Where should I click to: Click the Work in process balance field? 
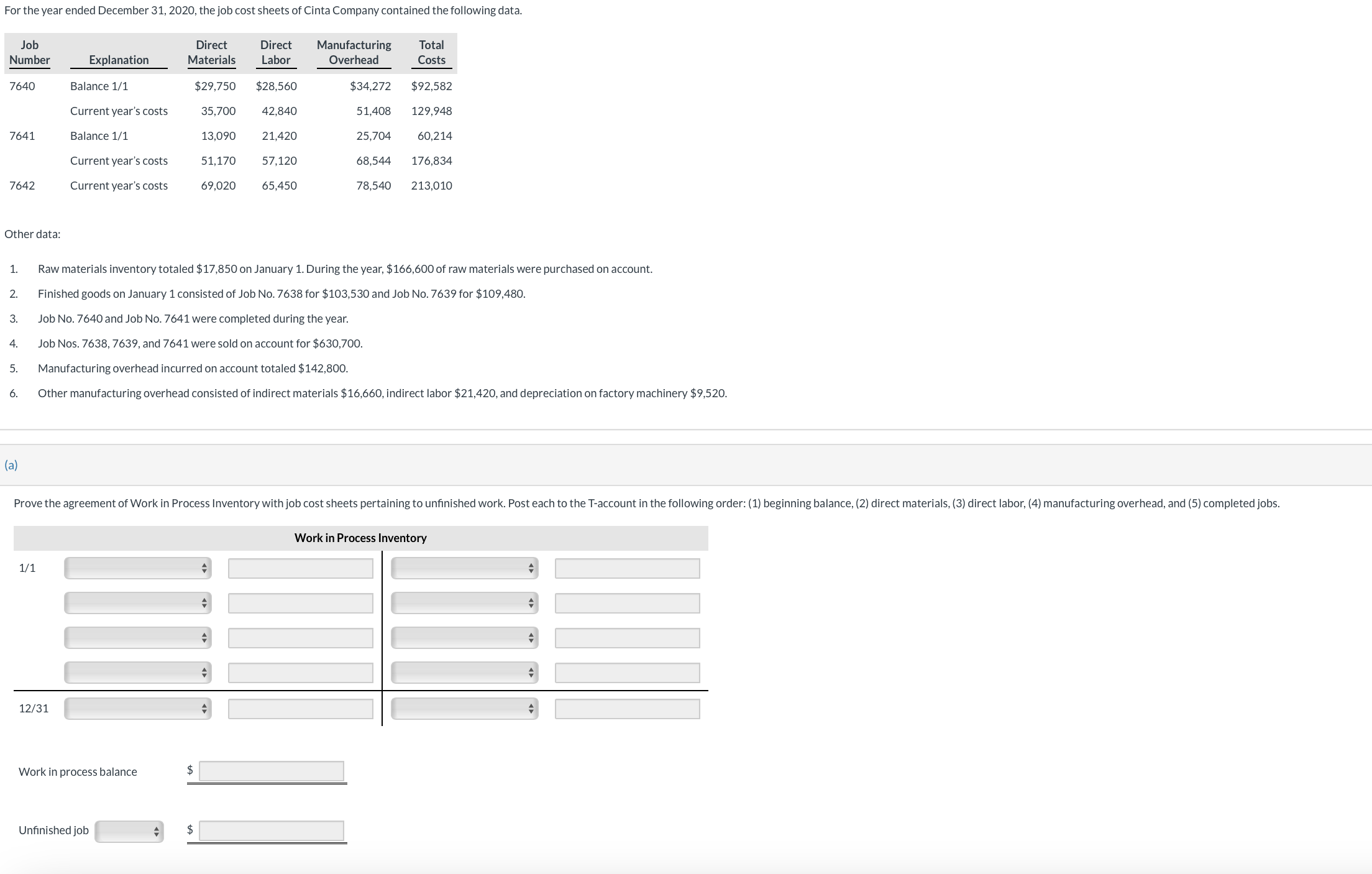(x=271, y=771)
